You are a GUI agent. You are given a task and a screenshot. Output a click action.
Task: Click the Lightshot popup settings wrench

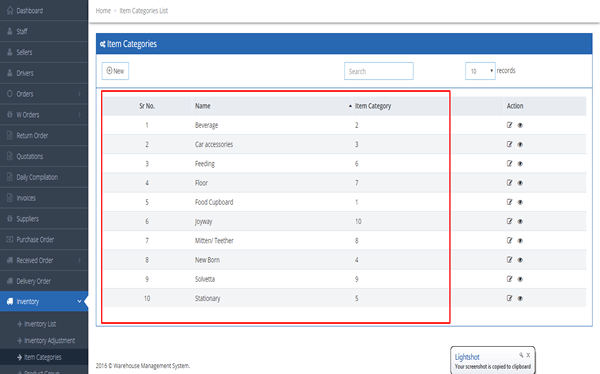tap(521, 355)
